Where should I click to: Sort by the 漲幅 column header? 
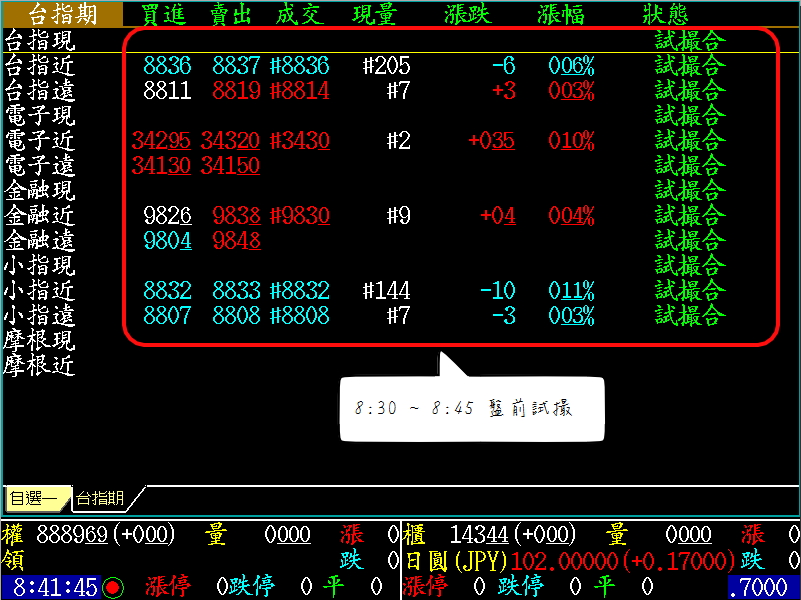[x=562, y=14]
